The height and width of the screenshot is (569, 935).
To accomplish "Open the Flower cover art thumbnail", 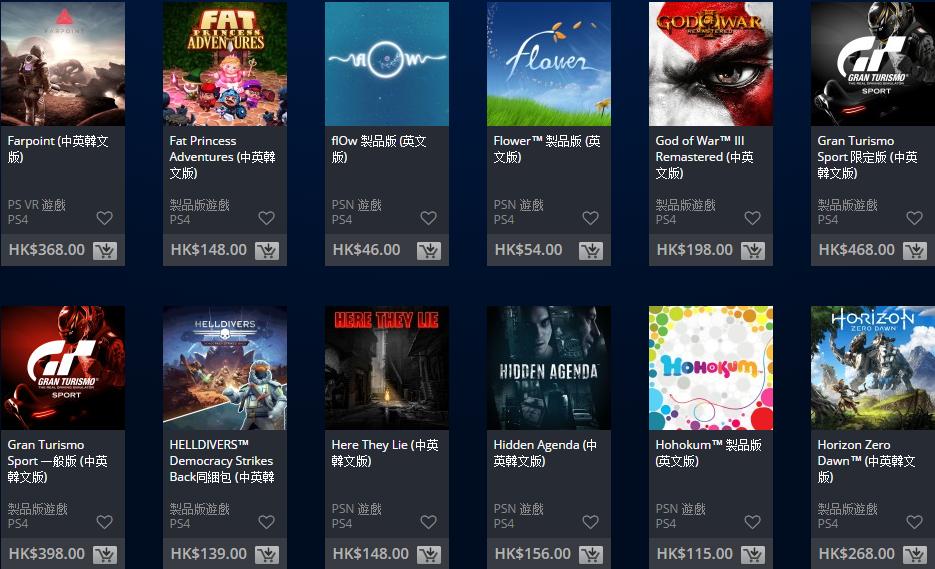I will [x=549, y=64].
